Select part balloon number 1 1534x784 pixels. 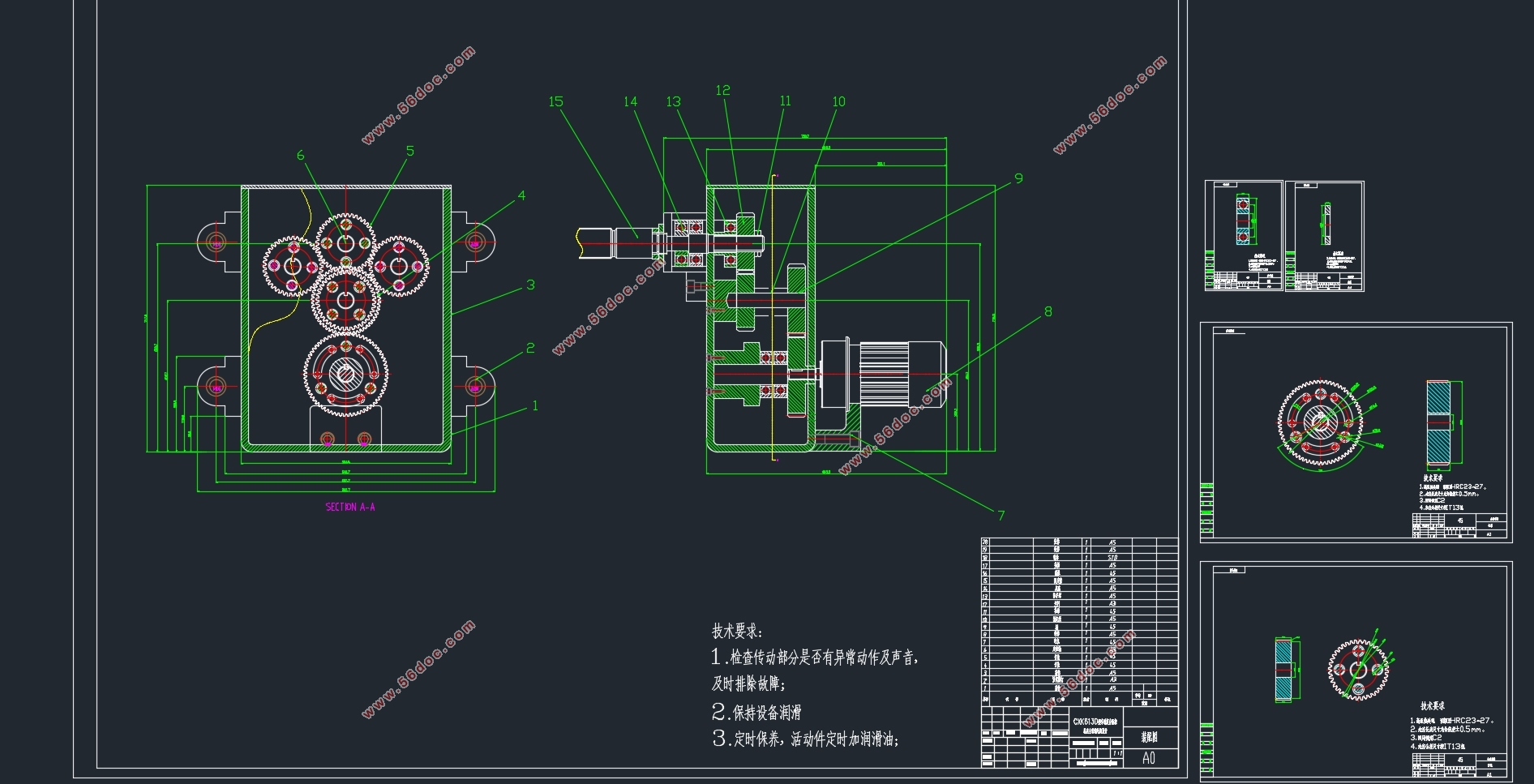pyautogui.click(x=534, y=405)
